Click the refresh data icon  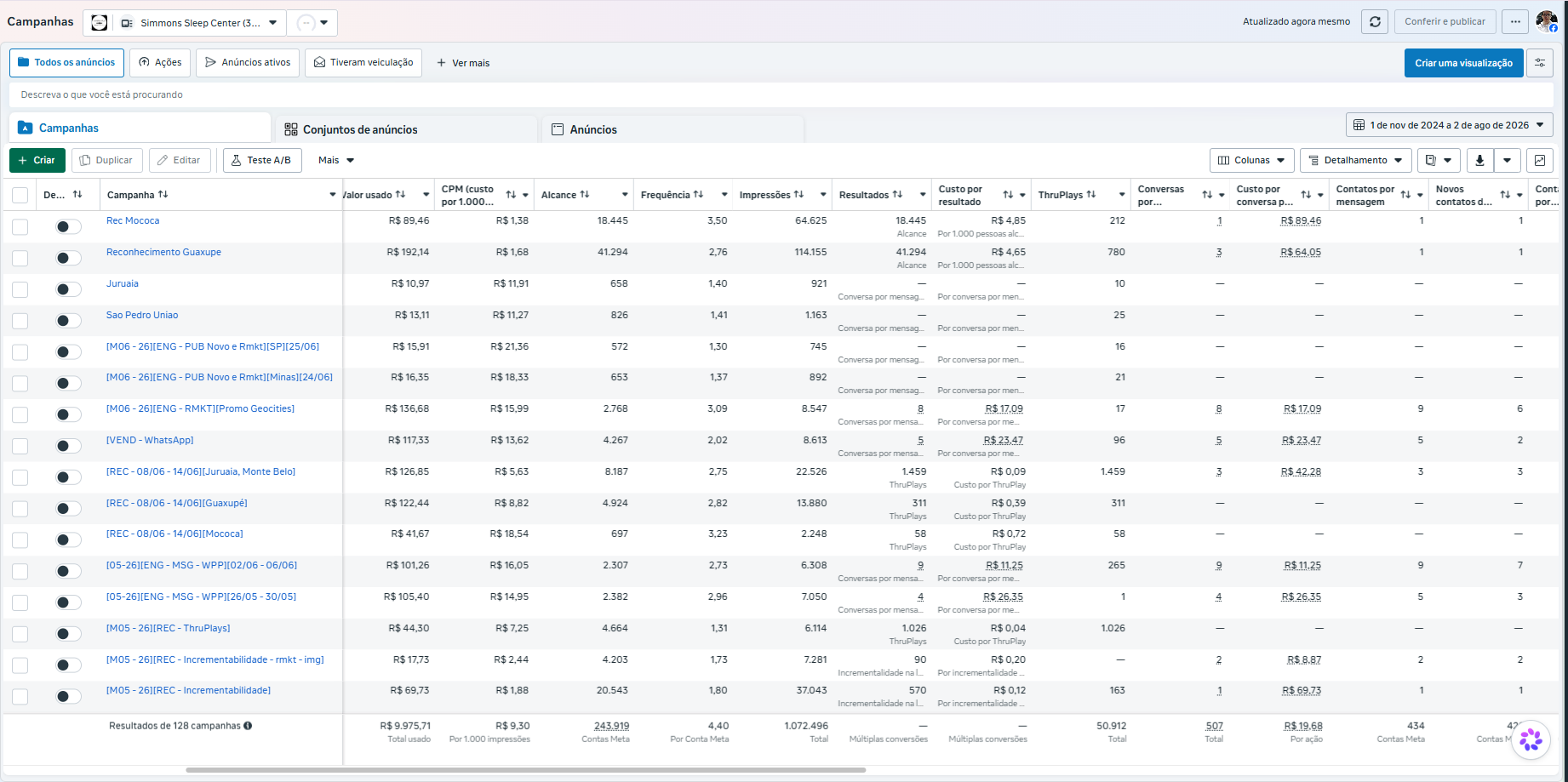[1375, 22]
